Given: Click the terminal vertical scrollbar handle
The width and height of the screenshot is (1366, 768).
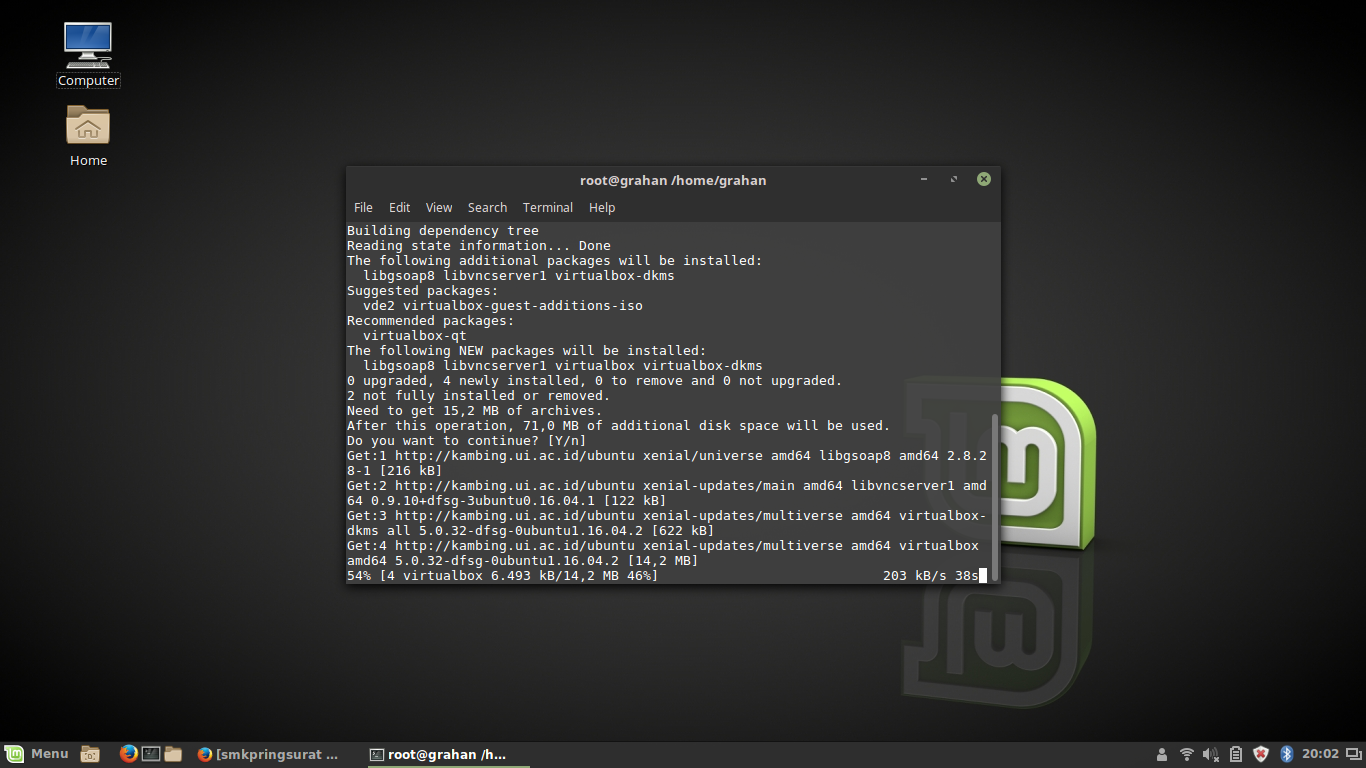Looking at the screenshot, I should 994,497.
